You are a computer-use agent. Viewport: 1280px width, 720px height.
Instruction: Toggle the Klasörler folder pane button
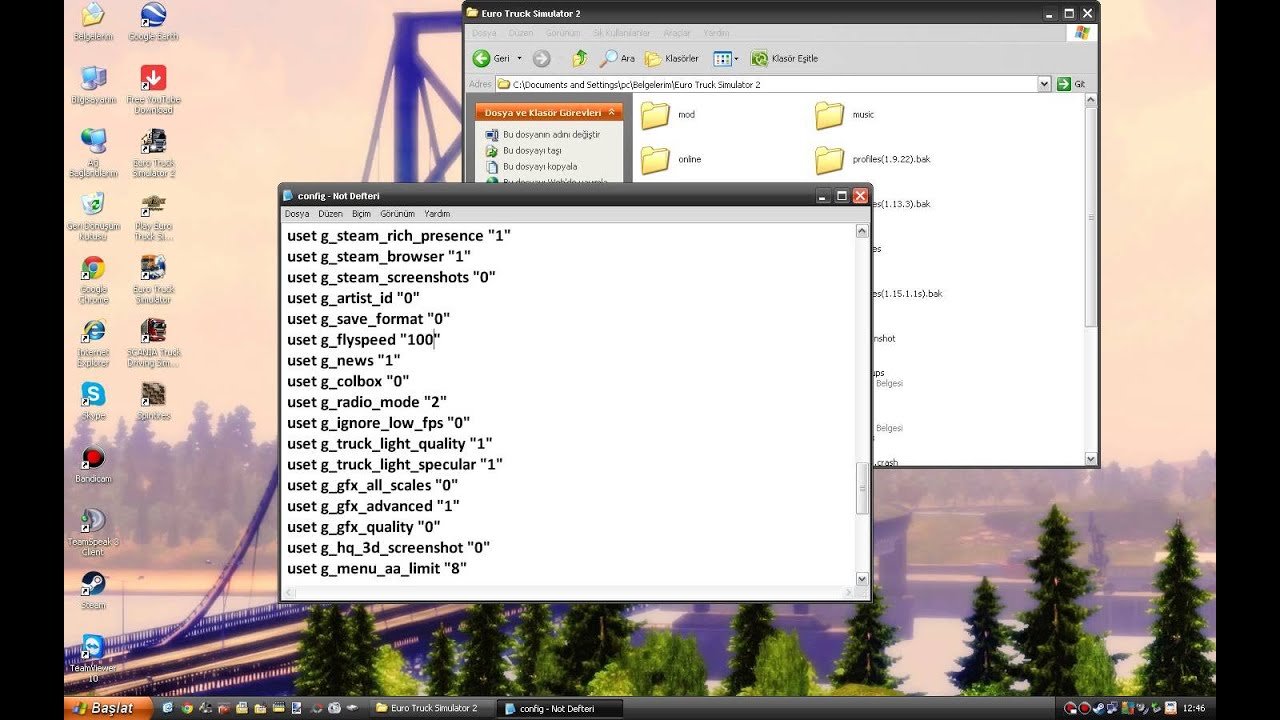[x=672, y=58]
